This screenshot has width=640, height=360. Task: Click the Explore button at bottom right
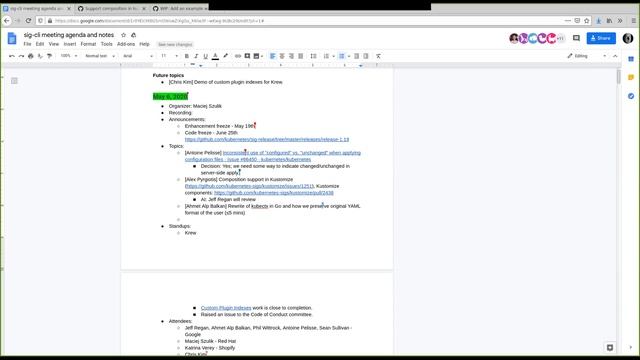tap(610, 347)
